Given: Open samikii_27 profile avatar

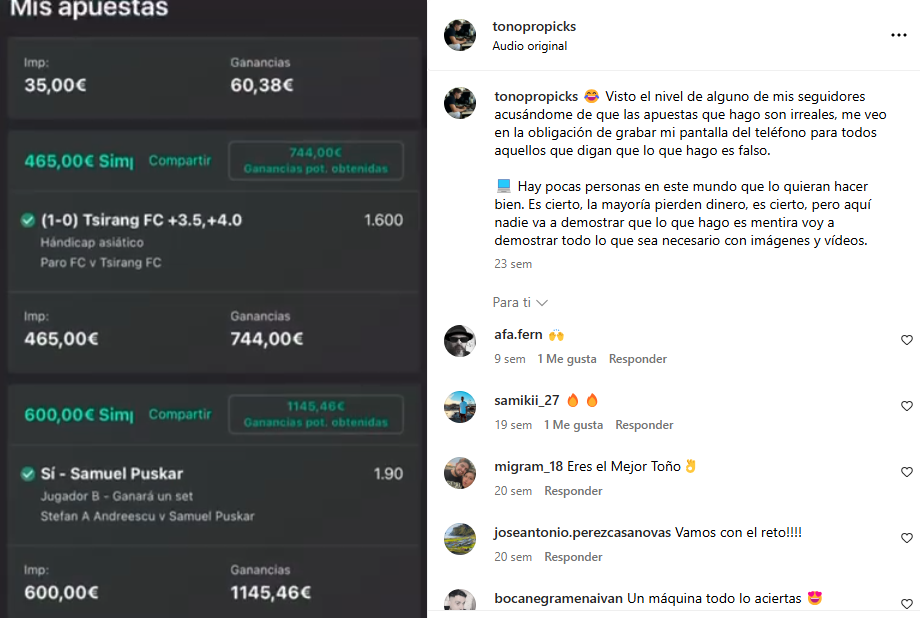Looking at the screenshot, I should (x=460, y=407).
